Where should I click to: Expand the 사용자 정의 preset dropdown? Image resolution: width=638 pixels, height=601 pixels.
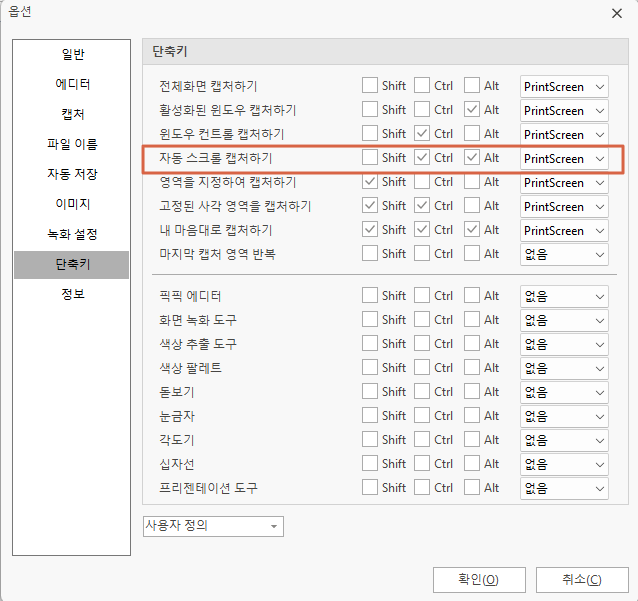(x=213, y=527)
